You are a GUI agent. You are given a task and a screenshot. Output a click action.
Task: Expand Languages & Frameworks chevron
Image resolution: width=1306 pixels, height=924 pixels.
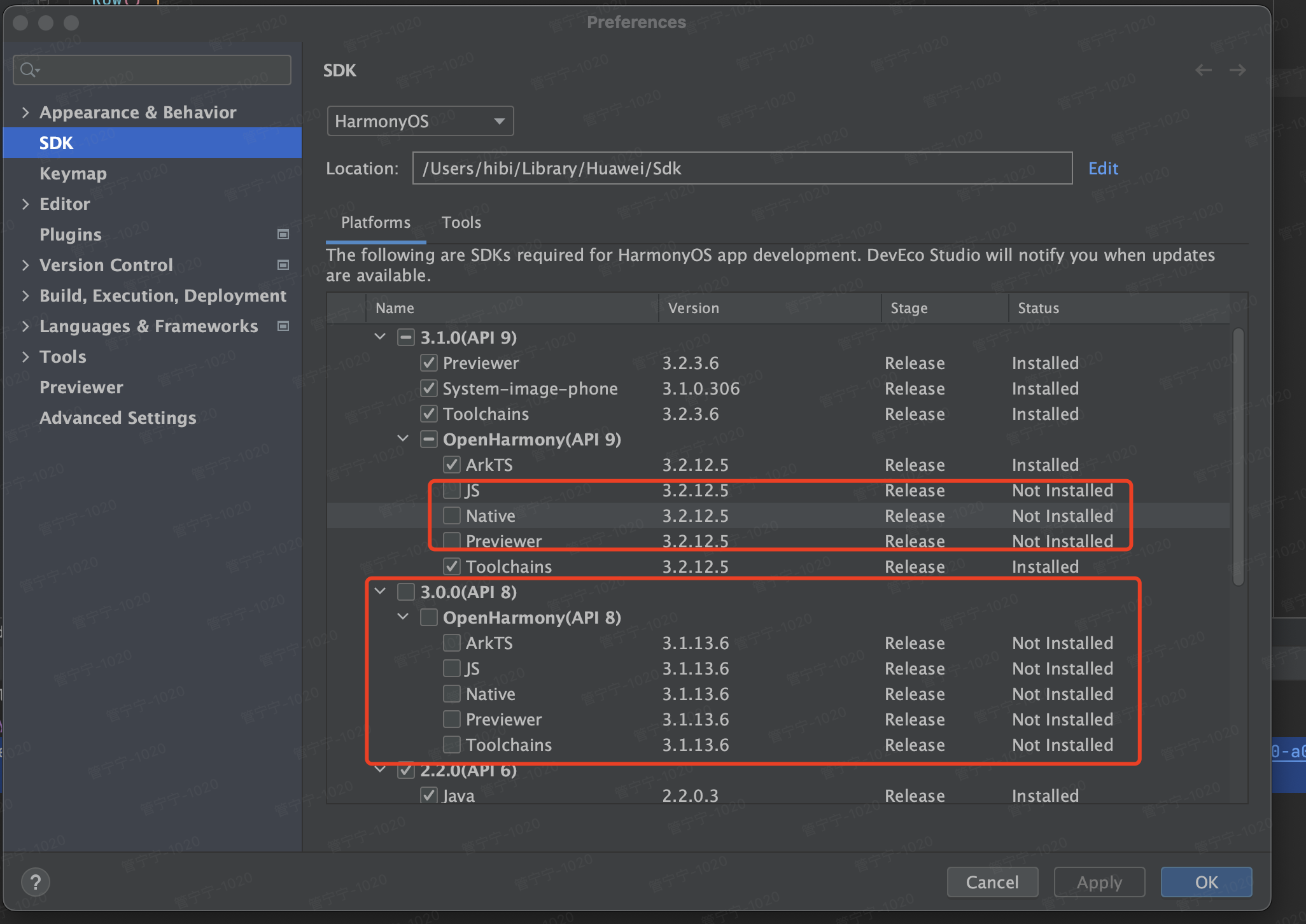pos(25,326)
